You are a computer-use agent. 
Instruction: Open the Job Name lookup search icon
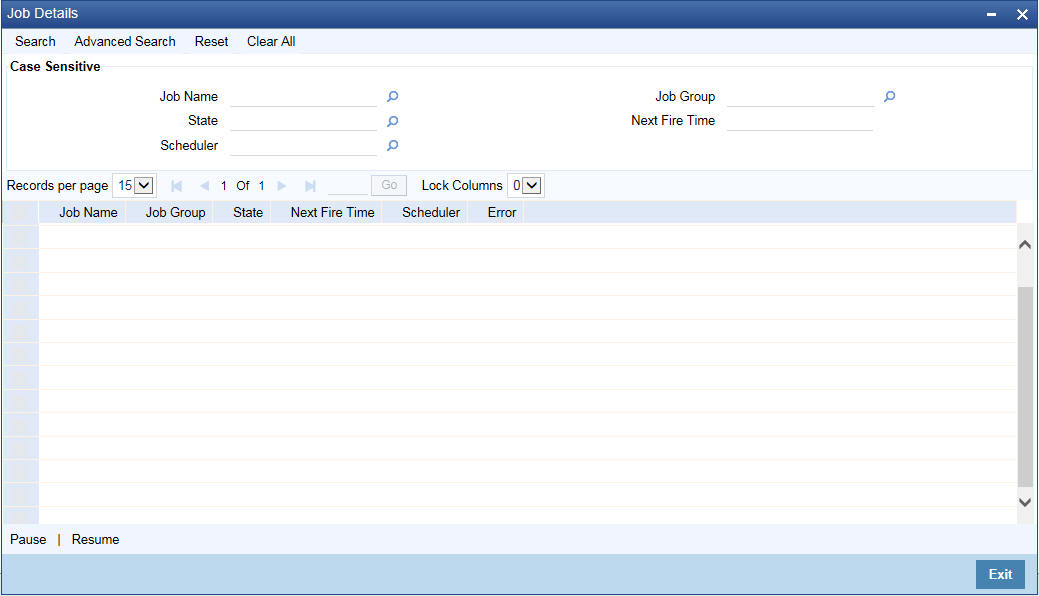(x=392, y=97)
